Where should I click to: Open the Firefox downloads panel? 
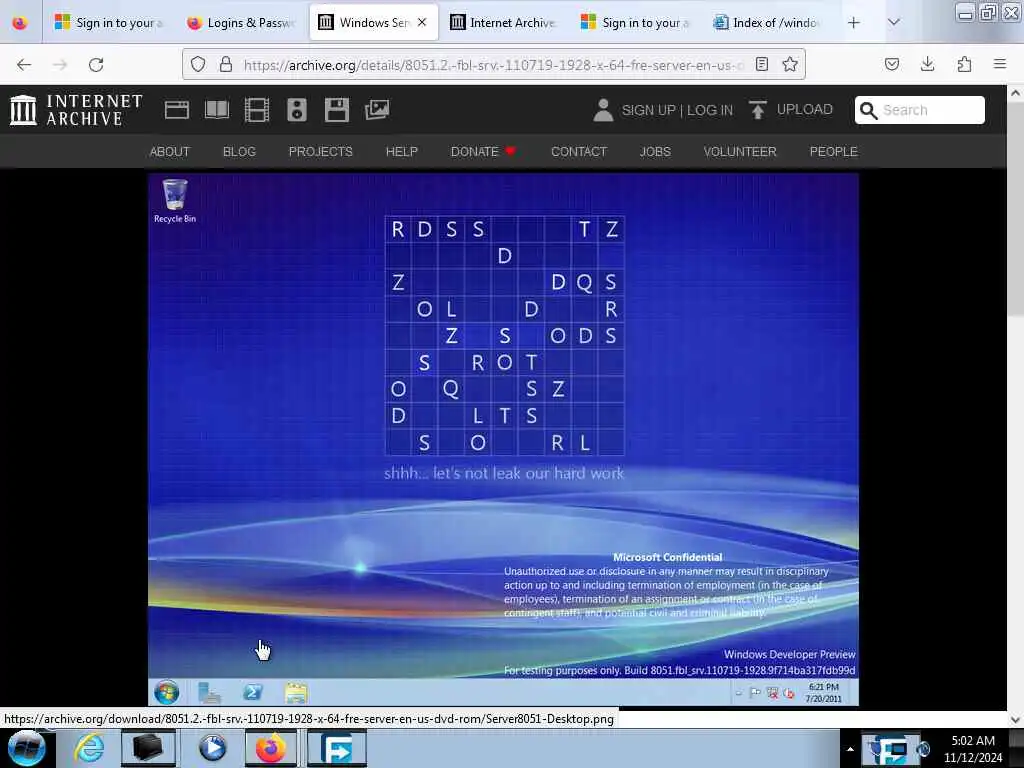pyautogui.click(x=927, y=64)
